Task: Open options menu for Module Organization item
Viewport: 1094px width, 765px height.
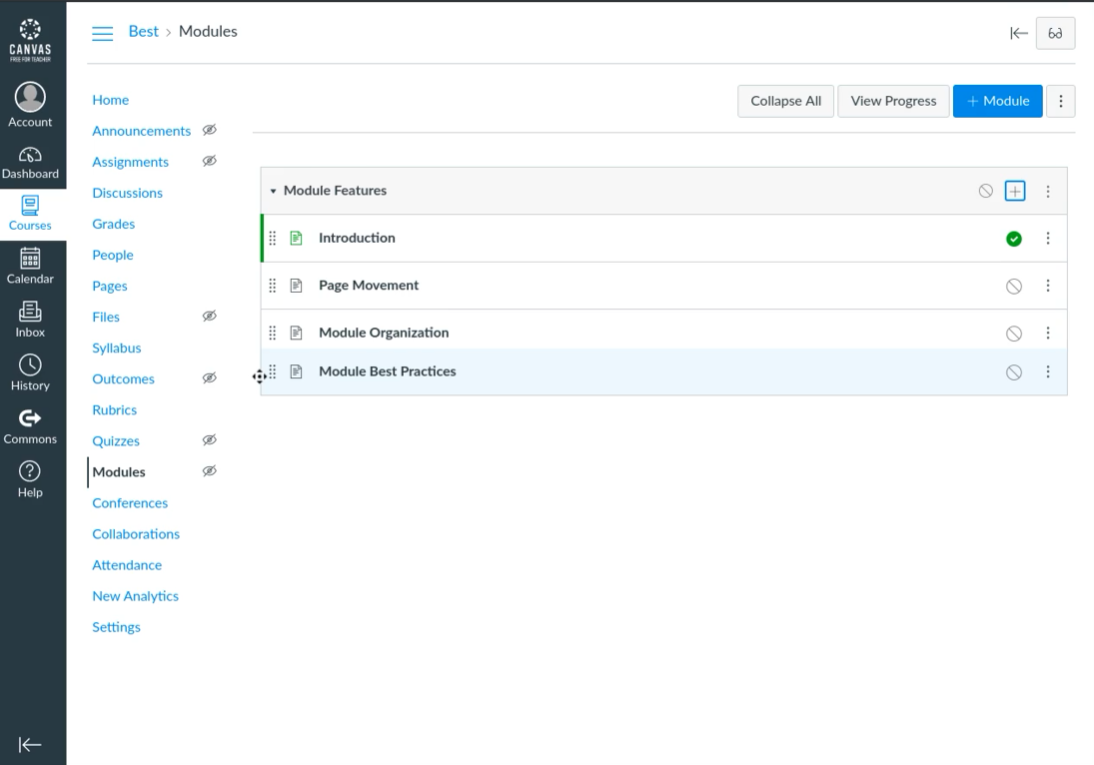Action: [1048, 333]
